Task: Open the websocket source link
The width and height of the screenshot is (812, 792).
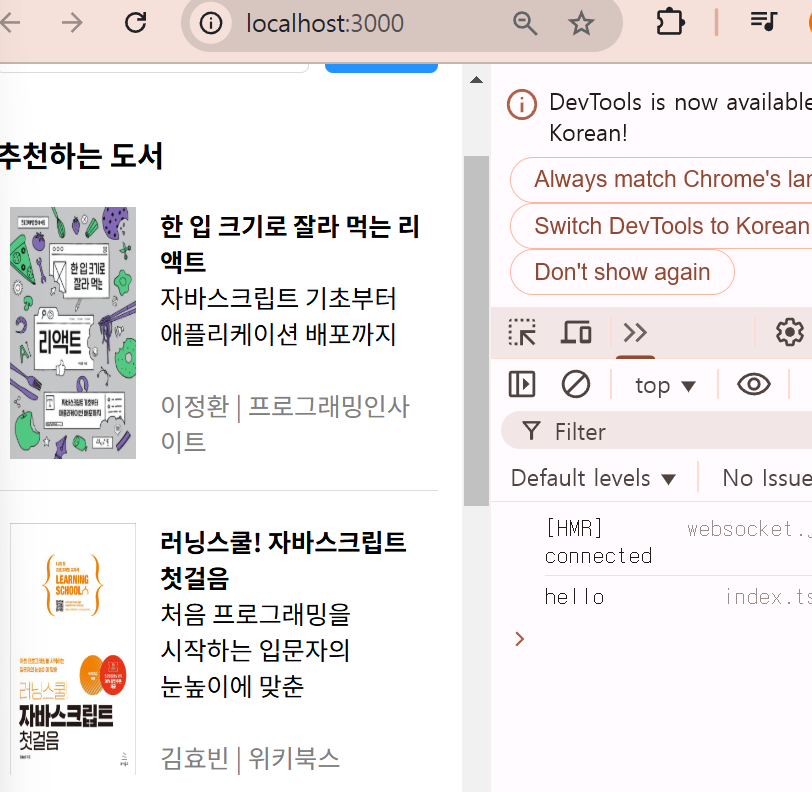Action: (x=749, y=529)
